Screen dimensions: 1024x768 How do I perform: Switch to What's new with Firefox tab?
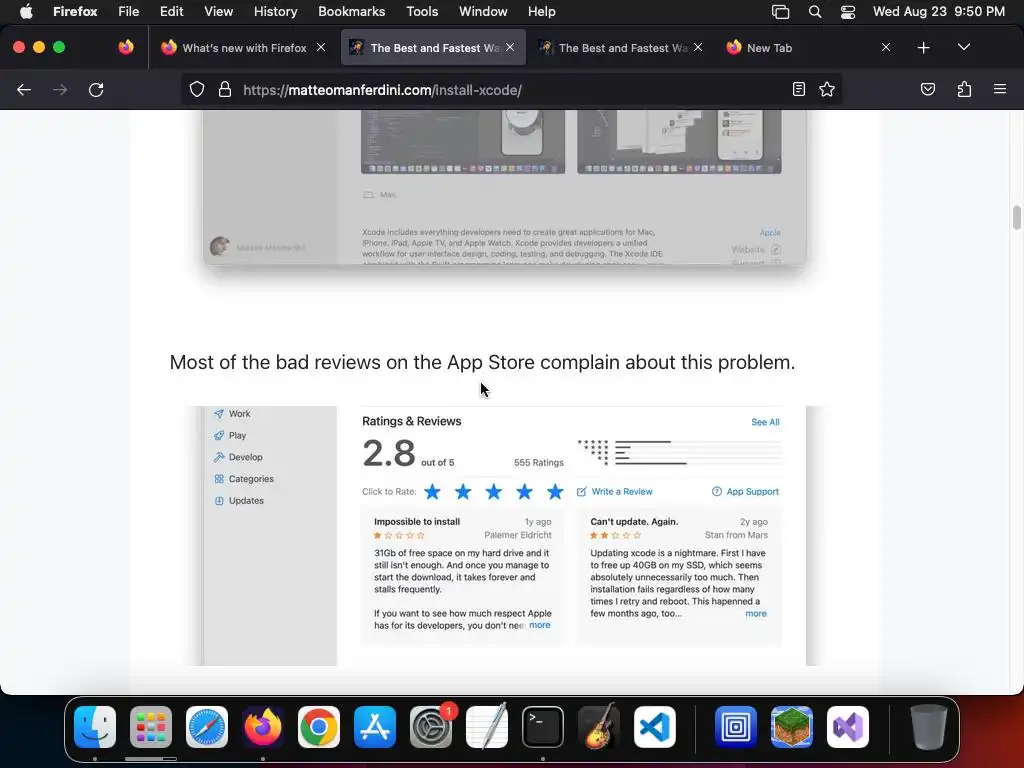point(243,48)
